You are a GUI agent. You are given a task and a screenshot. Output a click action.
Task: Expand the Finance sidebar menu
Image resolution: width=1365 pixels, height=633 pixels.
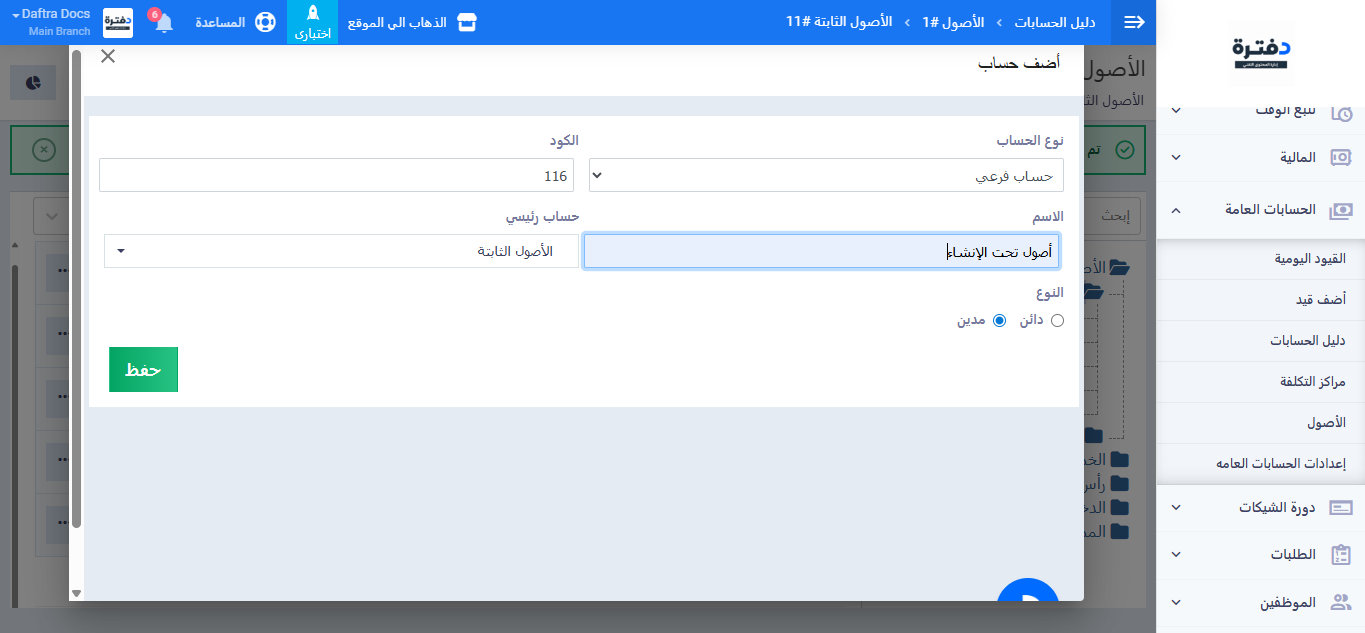tap(1261, 157)
